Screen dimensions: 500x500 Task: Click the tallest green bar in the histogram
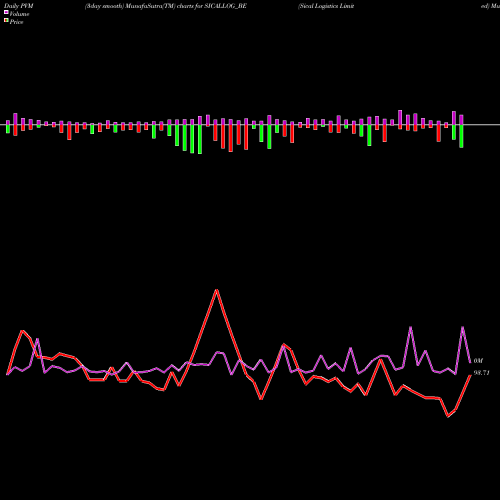[x=200, y=139]
